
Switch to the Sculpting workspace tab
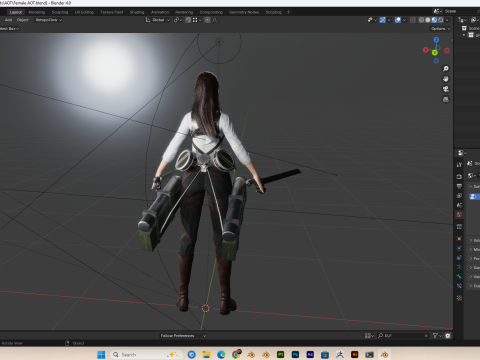coord(60,12)
